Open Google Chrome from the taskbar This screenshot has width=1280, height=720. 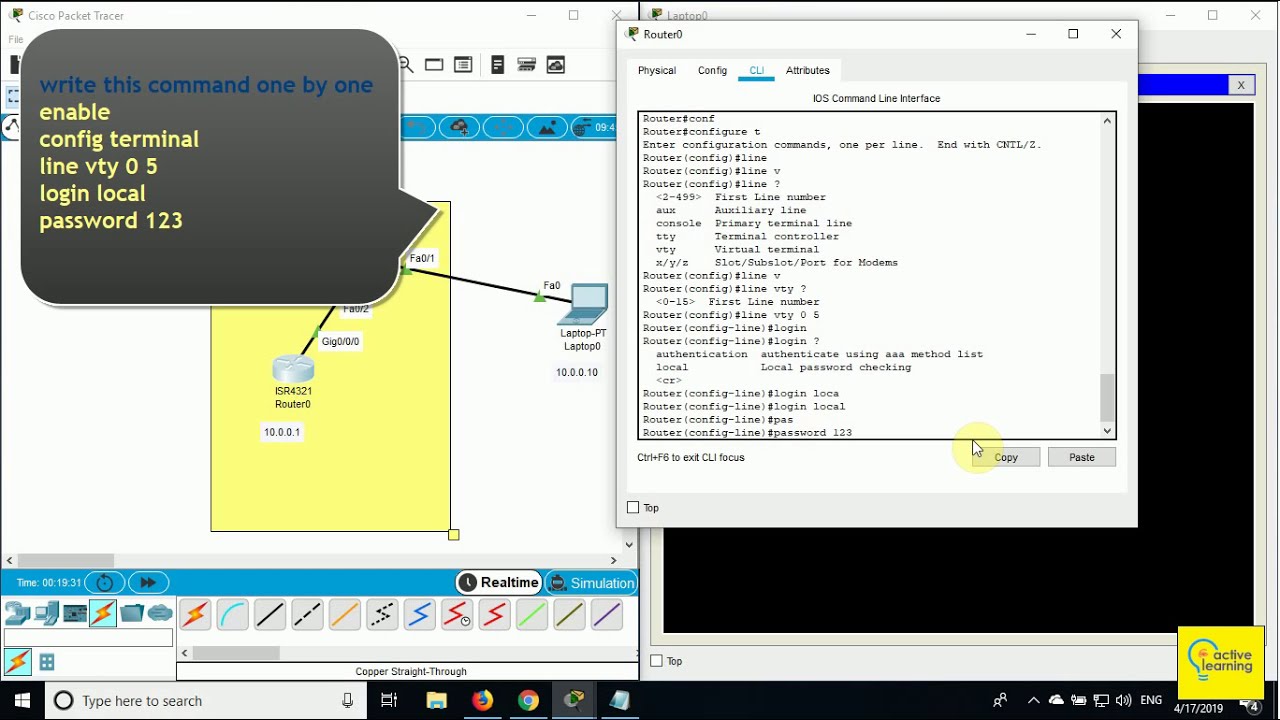coord(528,701)
